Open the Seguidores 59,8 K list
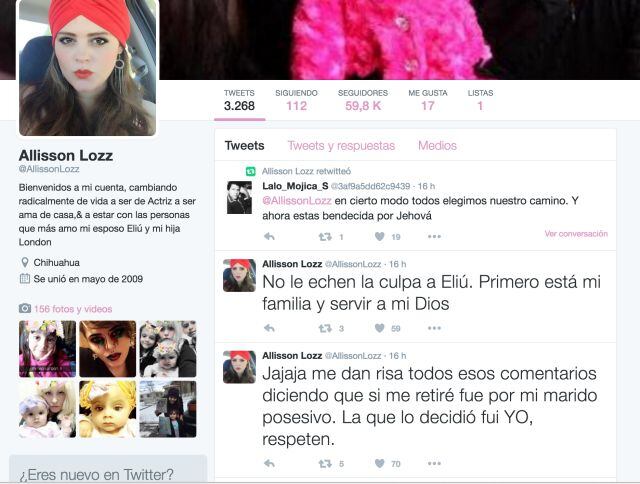Image resolution: width=640 pixels, height=484 pixels. click(363, 100)
